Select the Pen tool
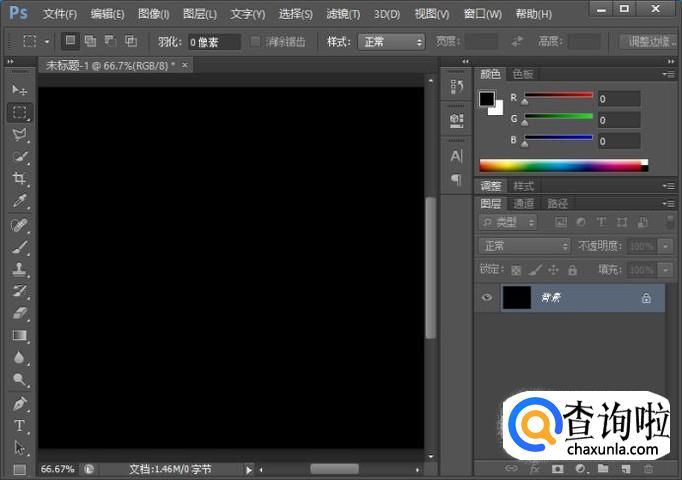Screen dimensions: 682x480 pyautogui.click(x=20, y=404)
